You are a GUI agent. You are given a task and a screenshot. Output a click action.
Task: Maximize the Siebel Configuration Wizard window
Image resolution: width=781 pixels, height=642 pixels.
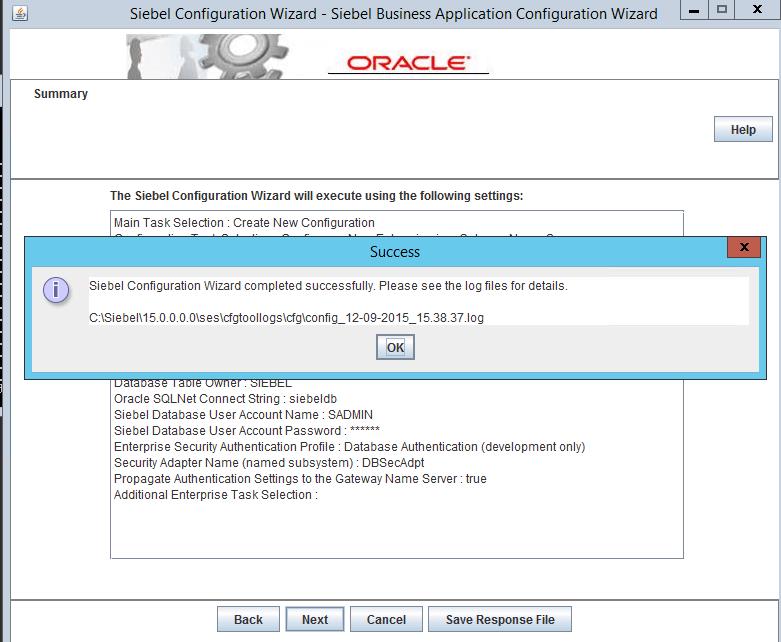(721, 12)
